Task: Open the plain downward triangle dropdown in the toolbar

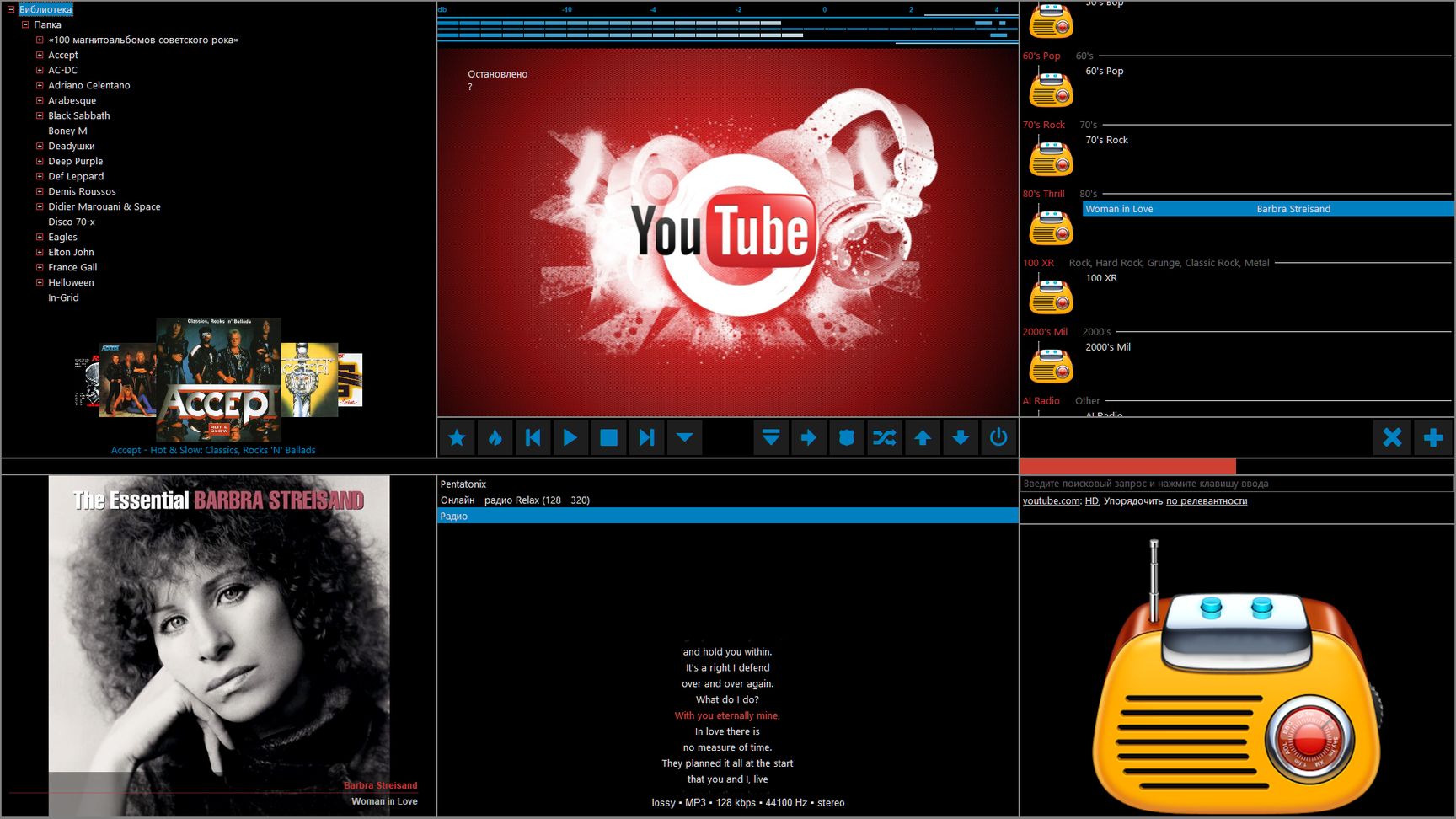Action: [684, 437]
